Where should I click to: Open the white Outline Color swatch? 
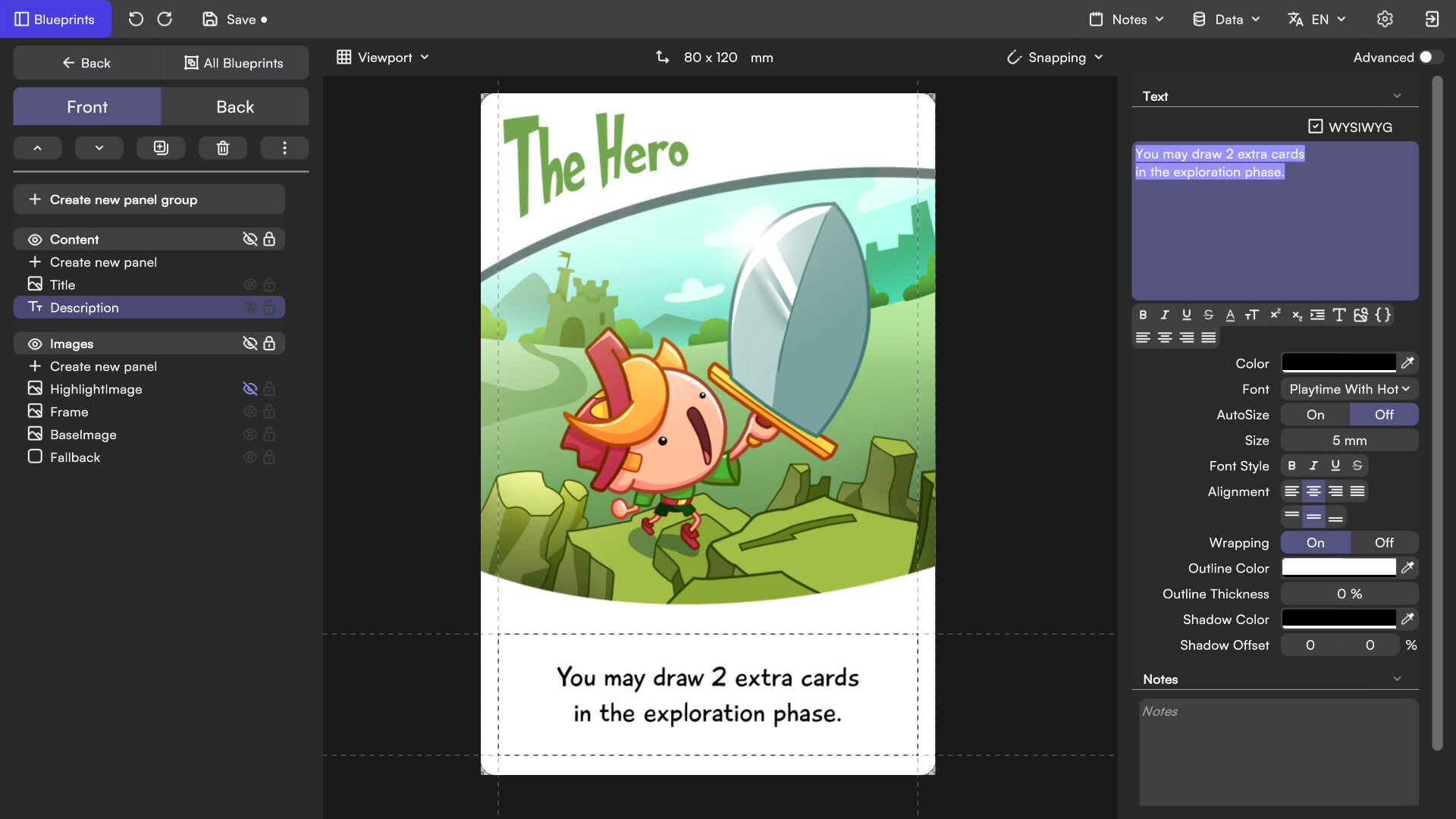point(1338,568)
